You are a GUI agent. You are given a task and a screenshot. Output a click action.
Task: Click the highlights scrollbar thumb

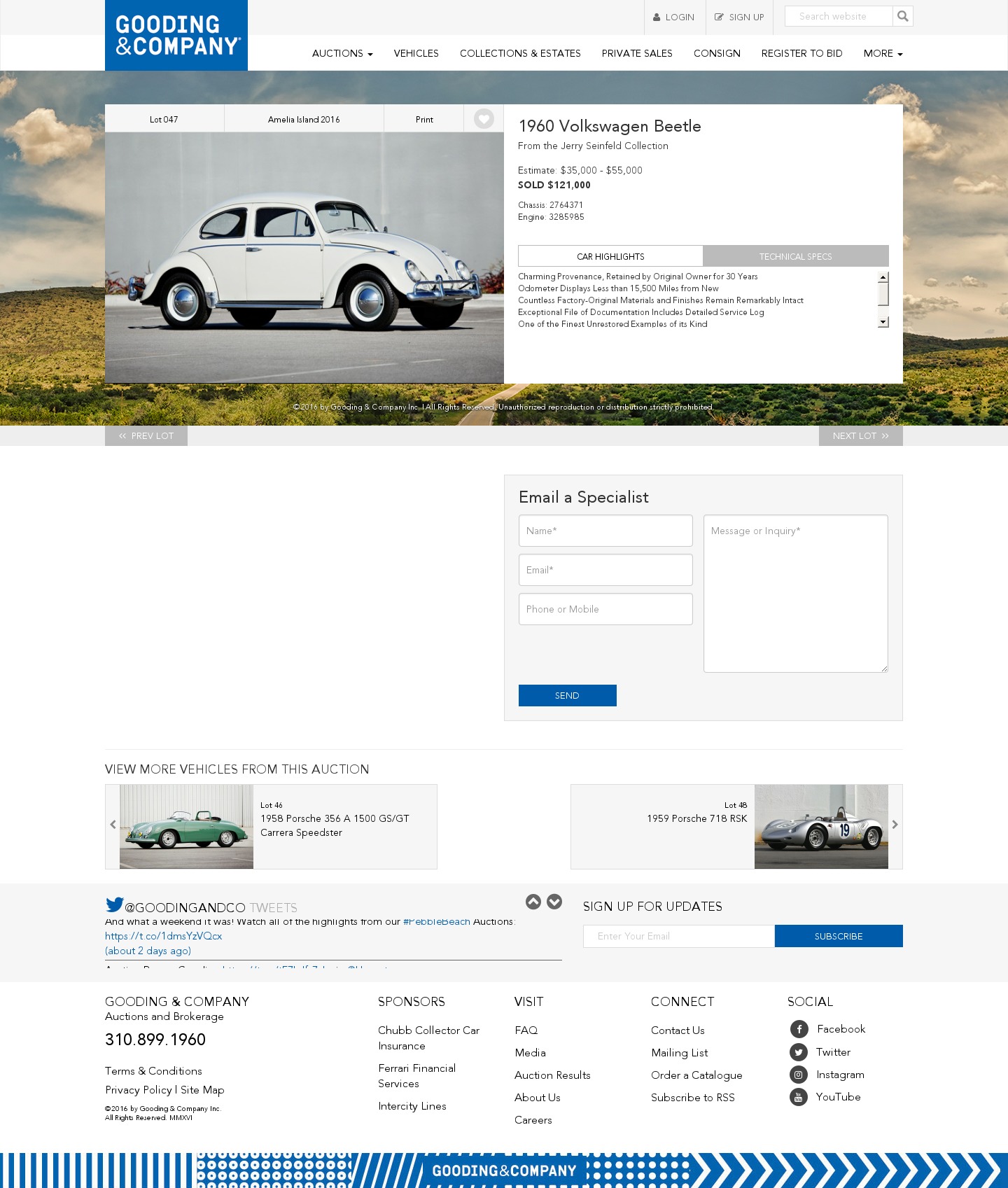click(x=883, y=294)
